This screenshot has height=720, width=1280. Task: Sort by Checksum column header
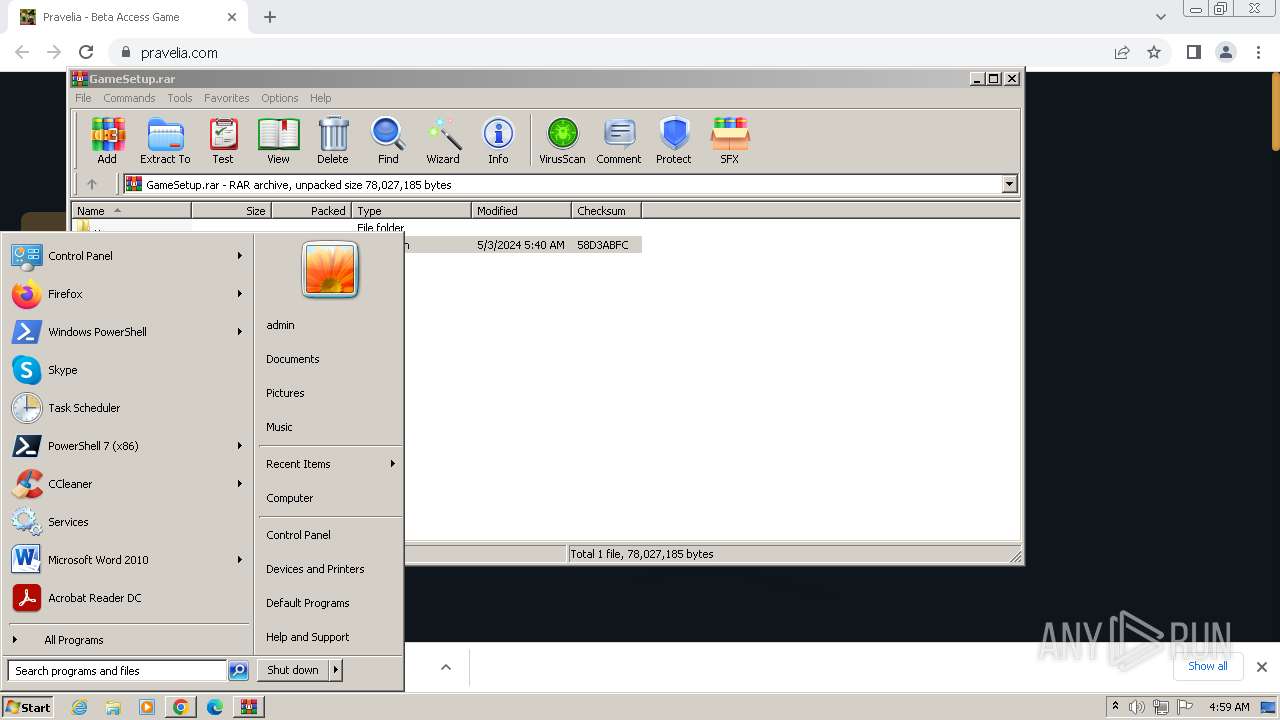pos(607,211)
